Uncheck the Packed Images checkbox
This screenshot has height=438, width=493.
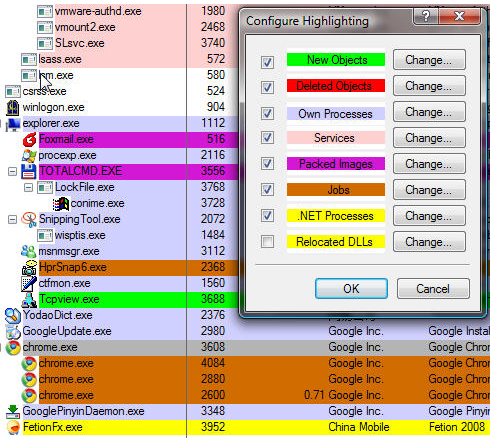pyautogui.click(x=267, y=164)
